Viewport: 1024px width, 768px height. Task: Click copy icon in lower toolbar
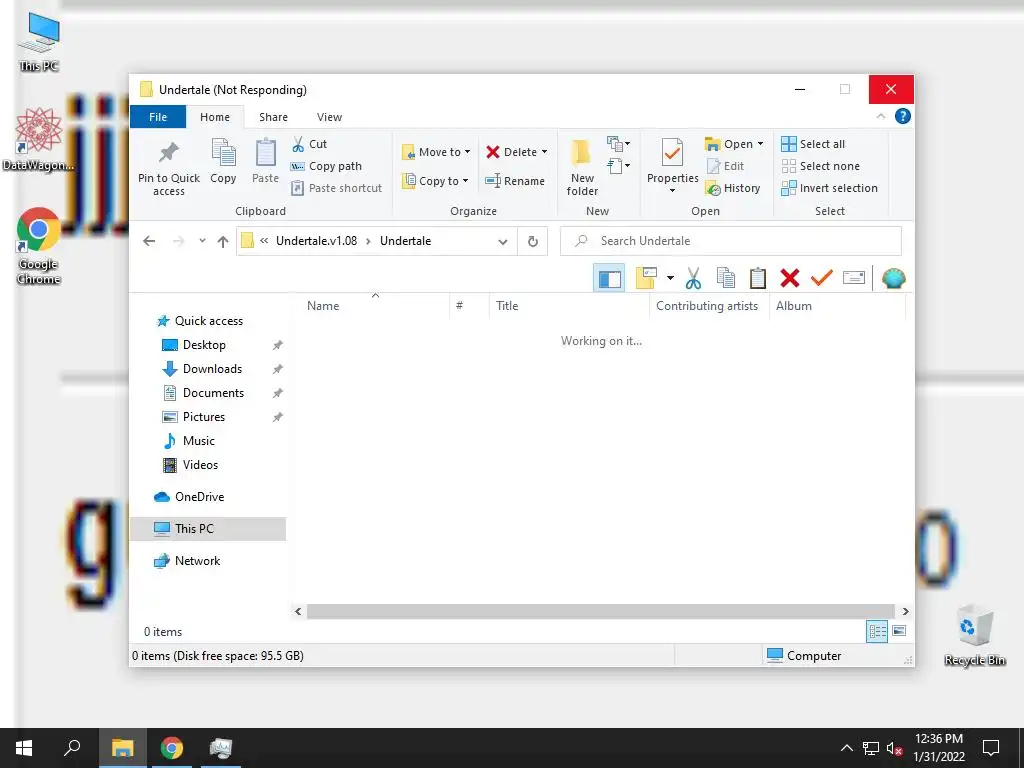pos(726,278)
